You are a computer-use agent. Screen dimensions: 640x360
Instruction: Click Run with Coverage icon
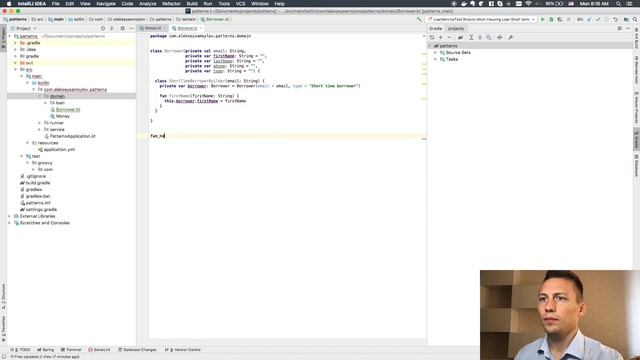coord(560,19)
